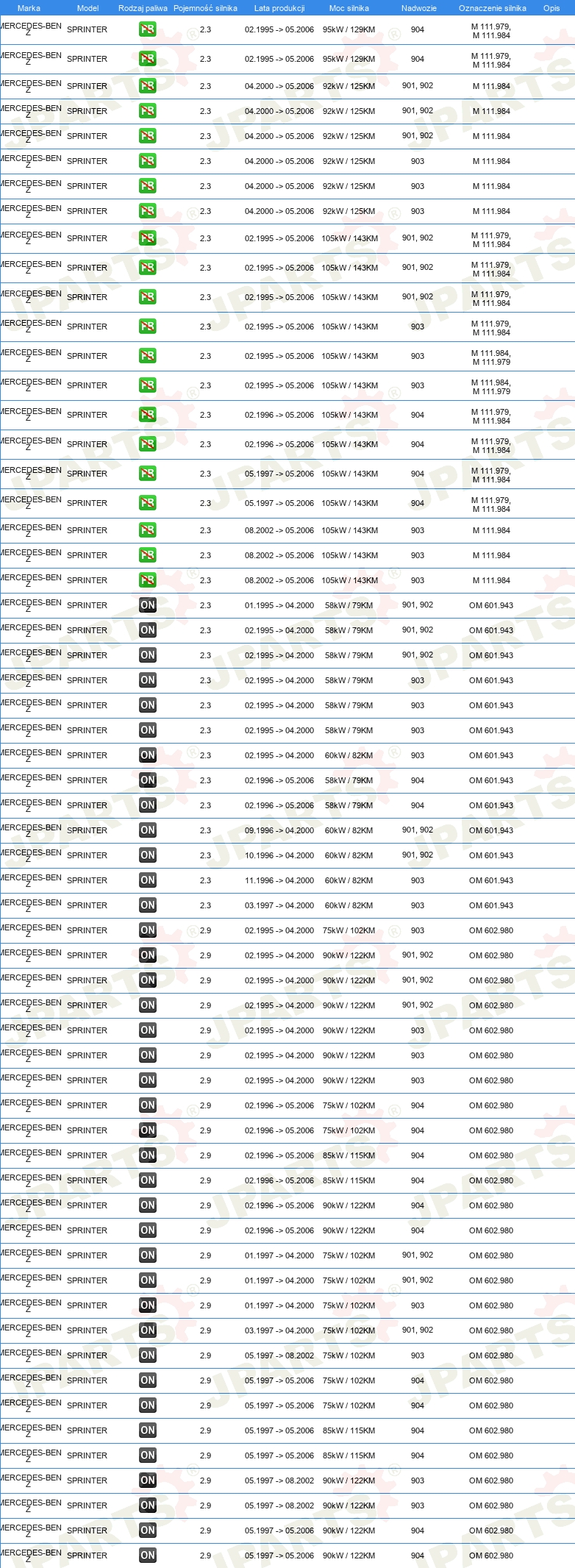Click the ON fuel icon in the 09.1996 row
575x1568 pixels.
148,830
